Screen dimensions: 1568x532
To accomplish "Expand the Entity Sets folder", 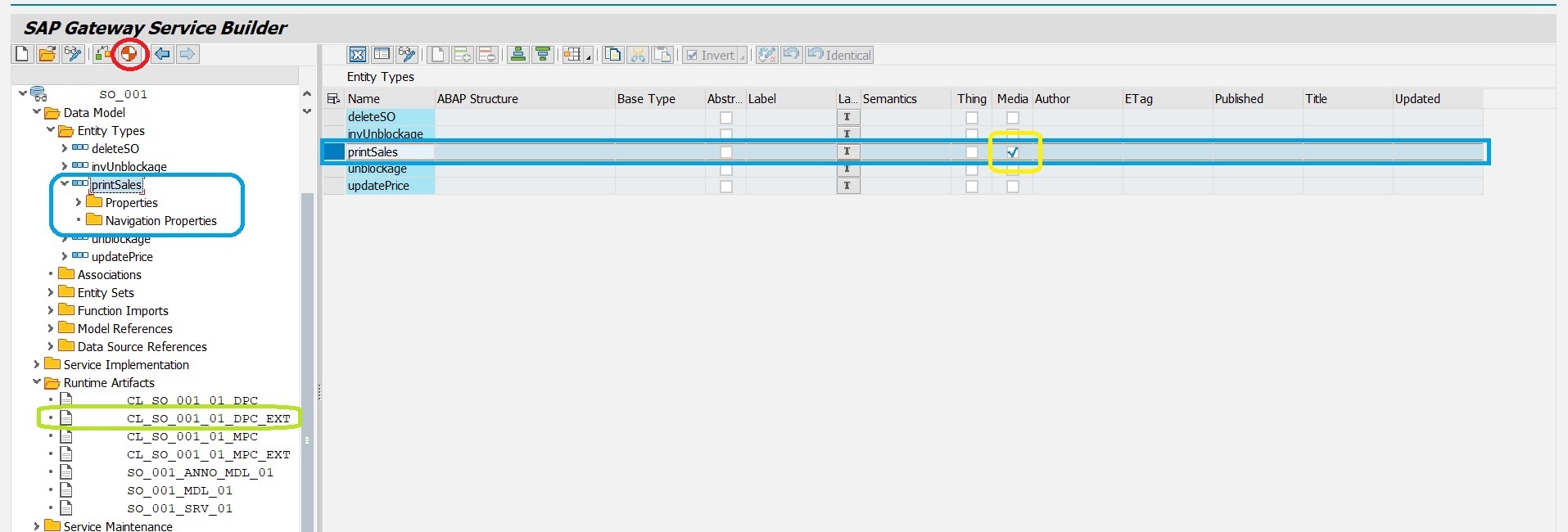I will click(51, 293).
